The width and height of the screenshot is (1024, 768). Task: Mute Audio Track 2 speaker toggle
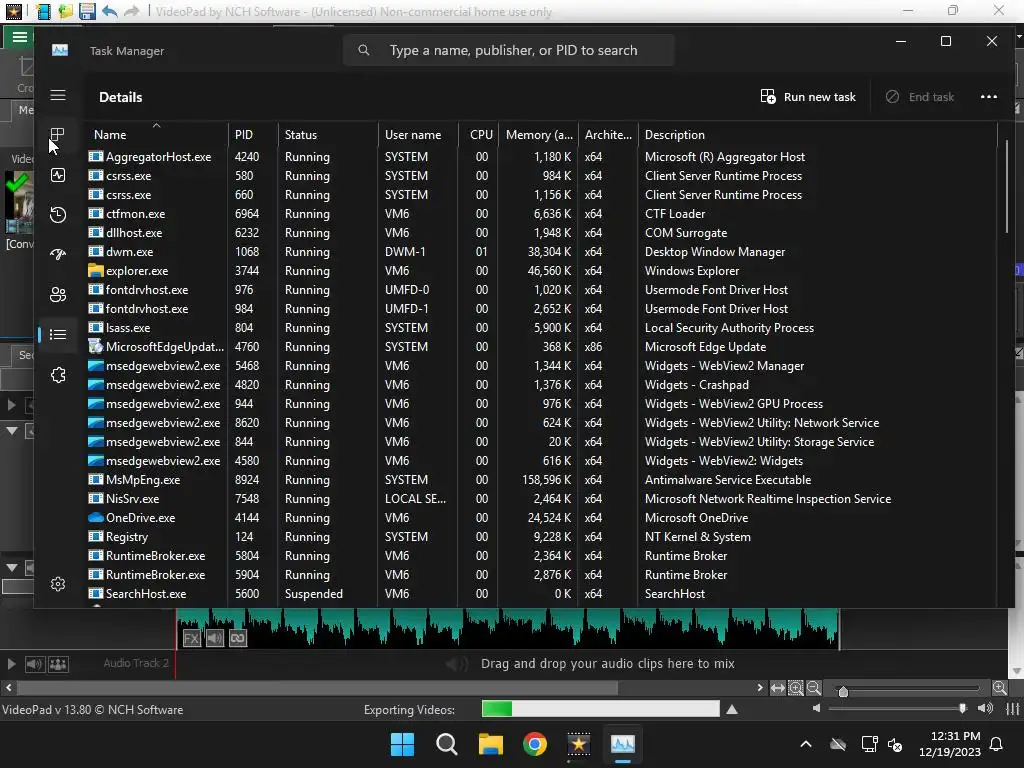click(x=34, y=664)
